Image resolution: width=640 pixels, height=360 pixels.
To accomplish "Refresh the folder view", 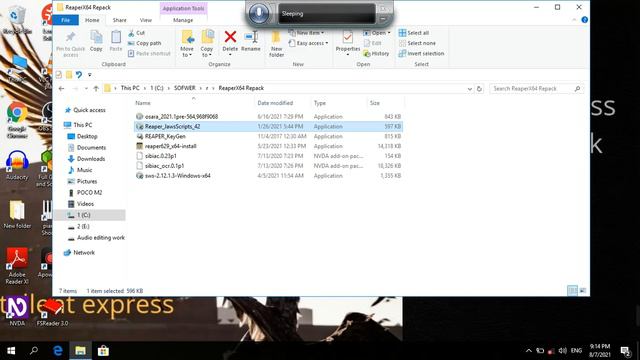I will [x=479, y=89].
